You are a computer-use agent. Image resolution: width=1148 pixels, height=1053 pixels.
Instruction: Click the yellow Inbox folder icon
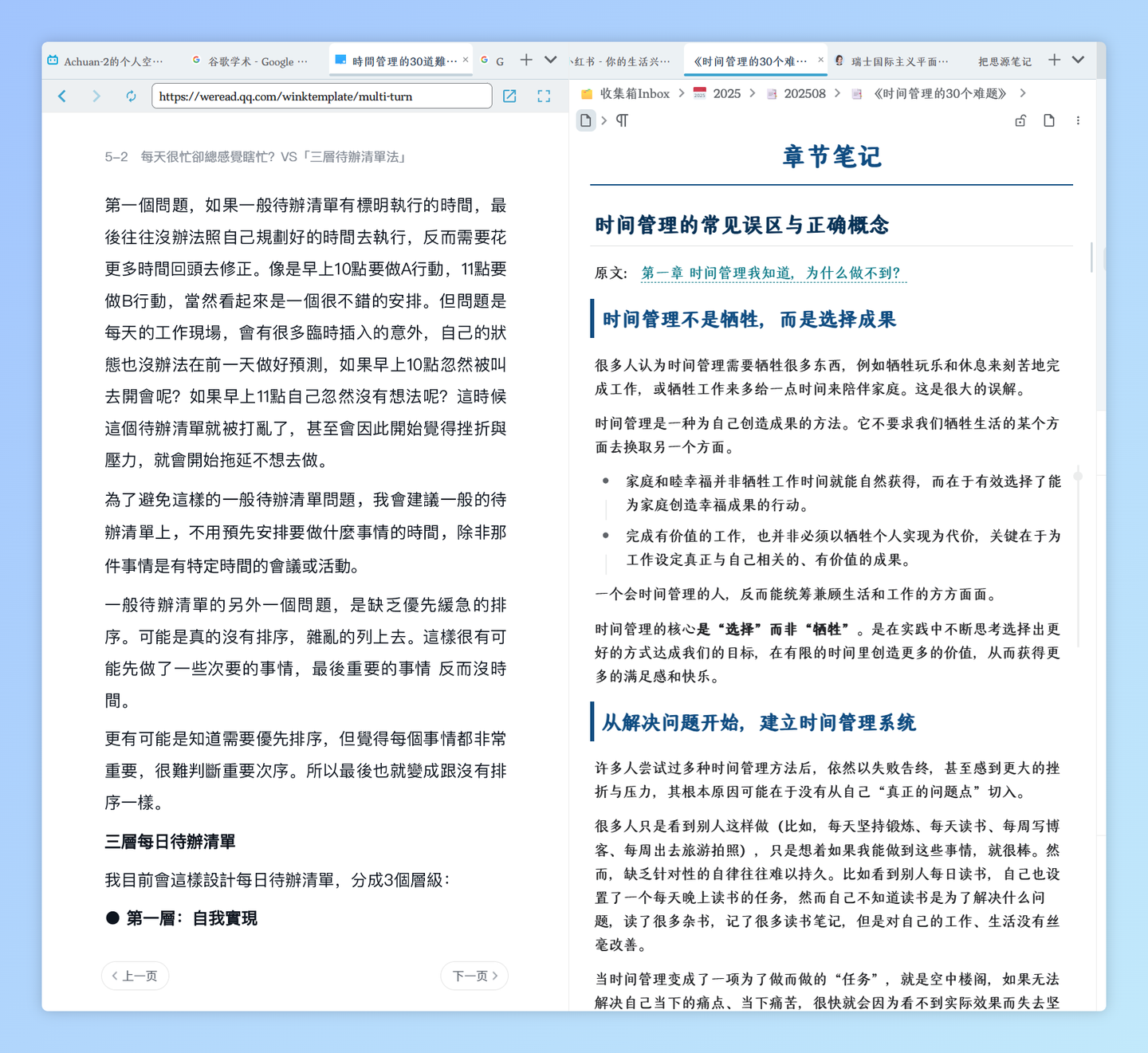click(587, 94)
